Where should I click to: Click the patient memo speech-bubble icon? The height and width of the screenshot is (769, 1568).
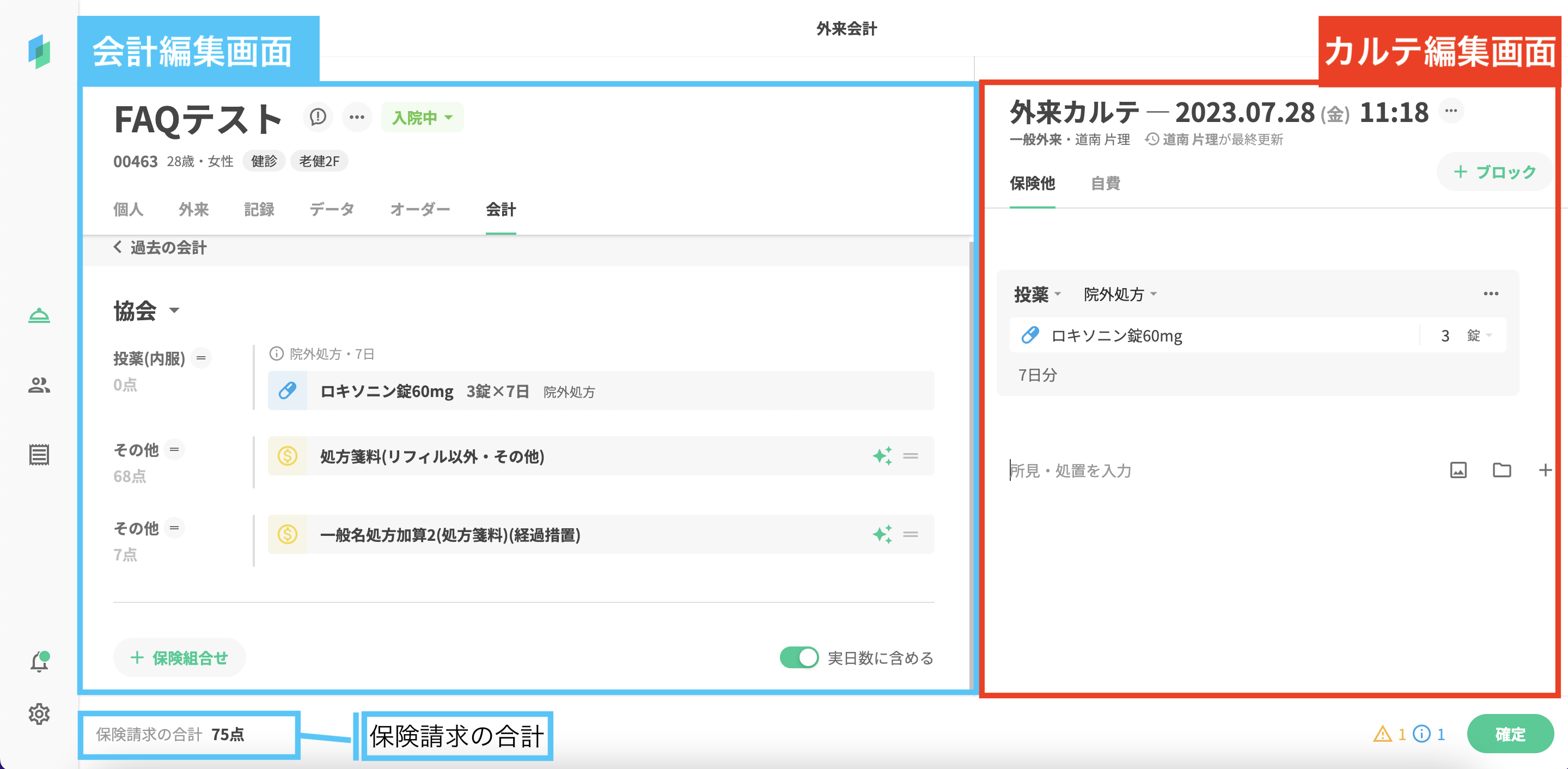tap(318, 117)
